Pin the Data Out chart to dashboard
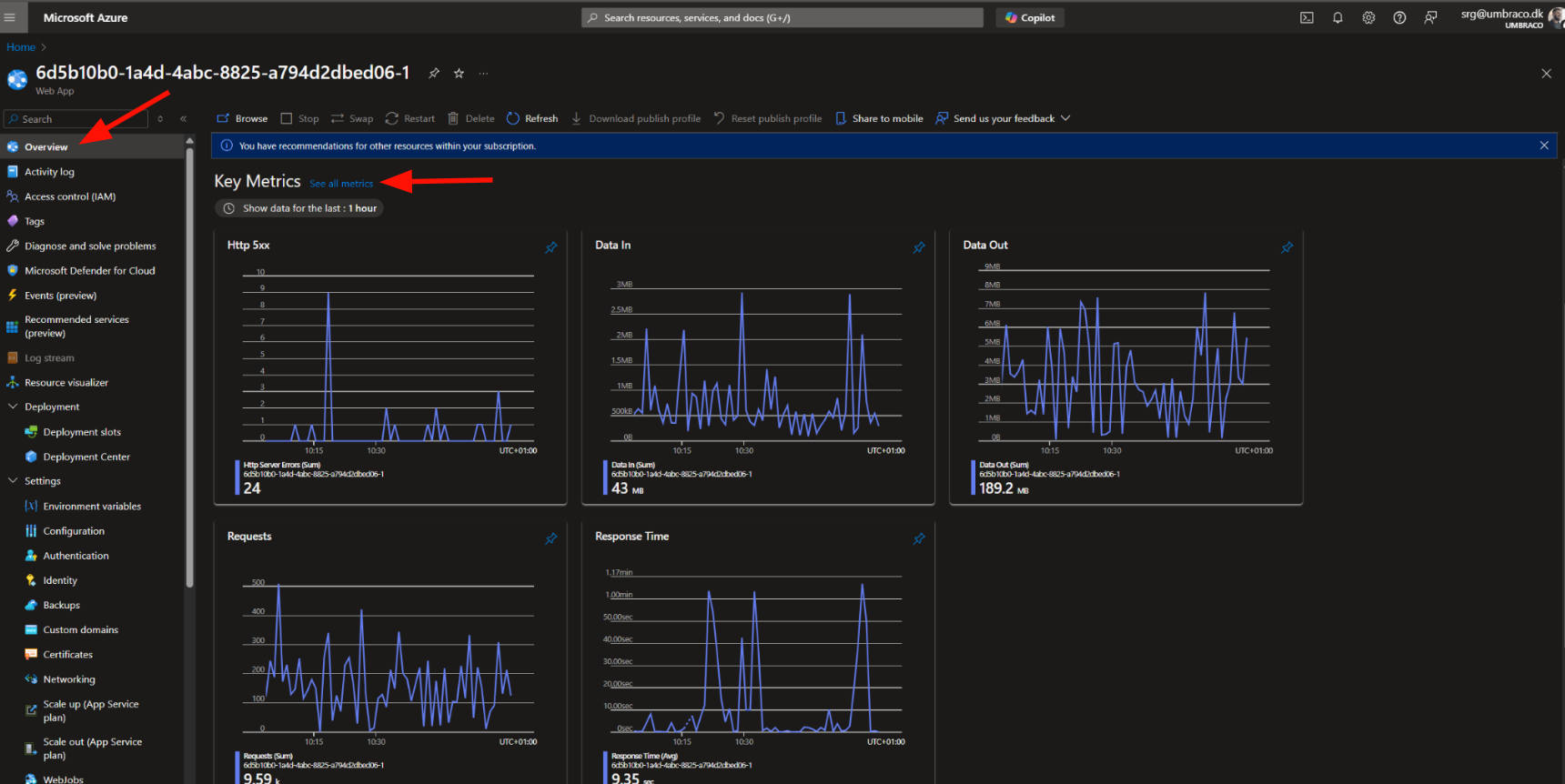 1287,247
